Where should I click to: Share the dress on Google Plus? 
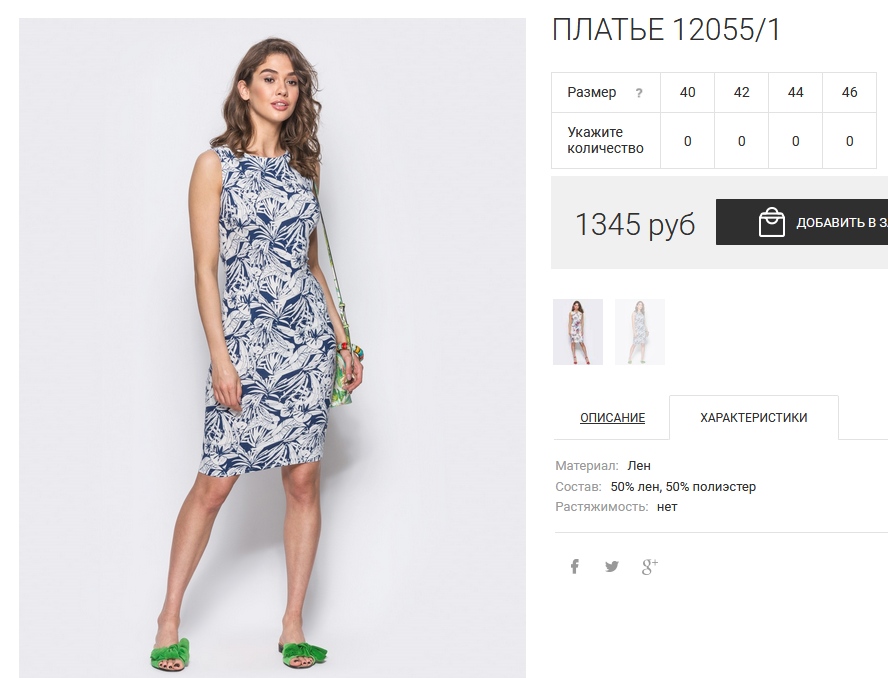click(x=650, y=566)
